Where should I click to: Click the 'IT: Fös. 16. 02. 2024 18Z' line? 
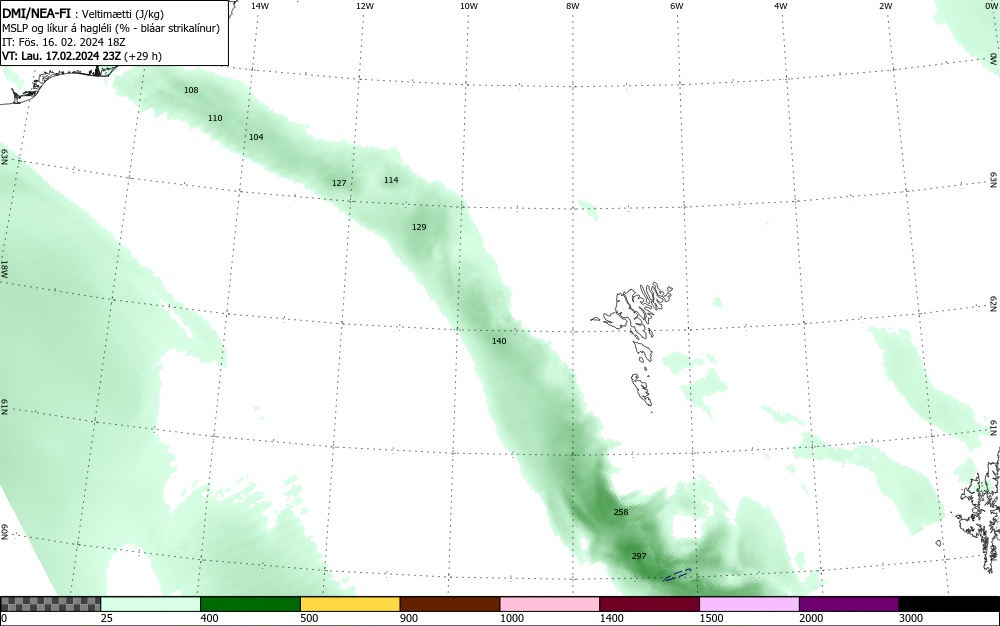pos(64,42)
